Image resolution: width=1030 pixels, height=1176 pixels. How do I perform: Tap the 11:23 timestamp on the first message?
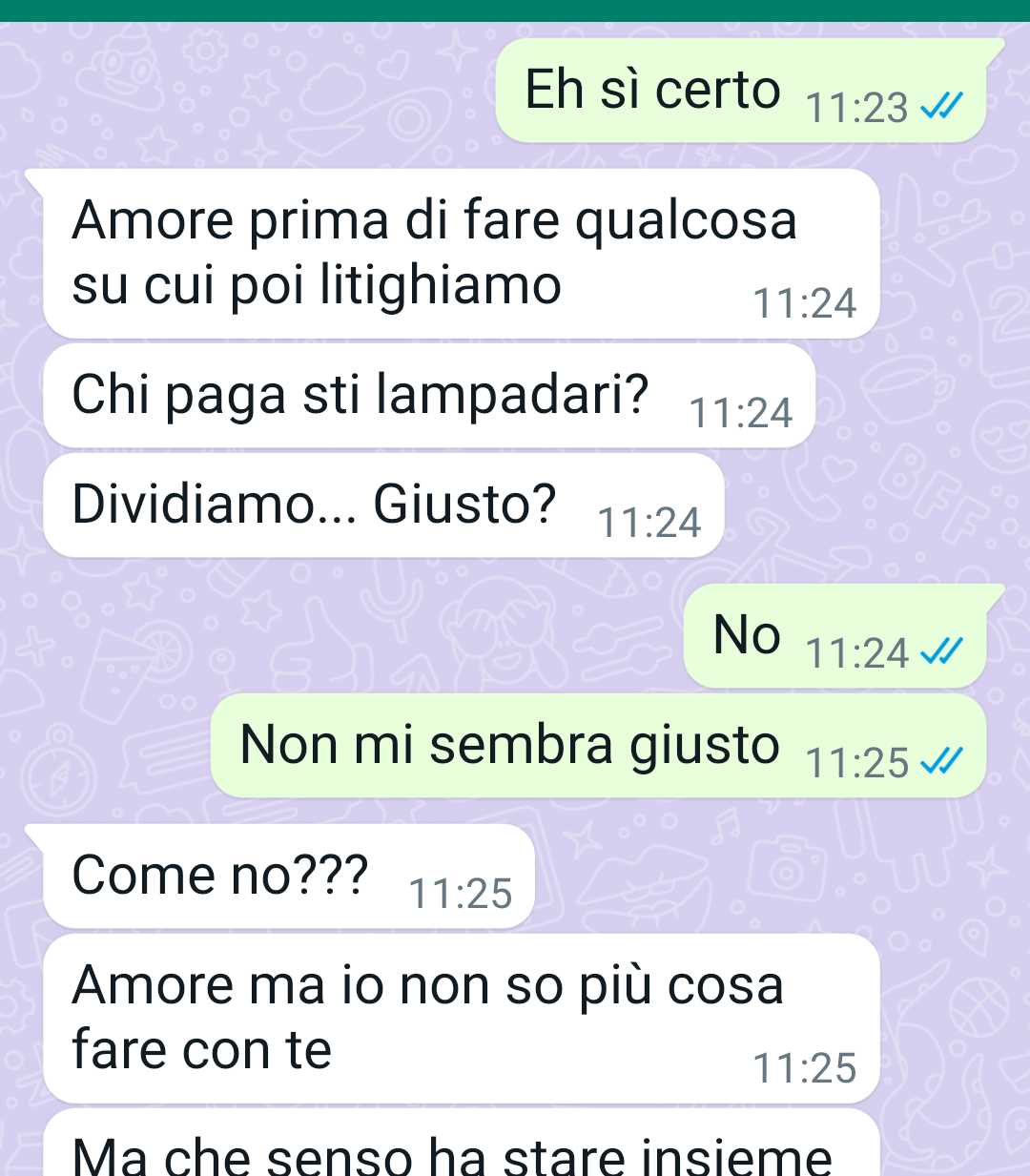(856, 108)
